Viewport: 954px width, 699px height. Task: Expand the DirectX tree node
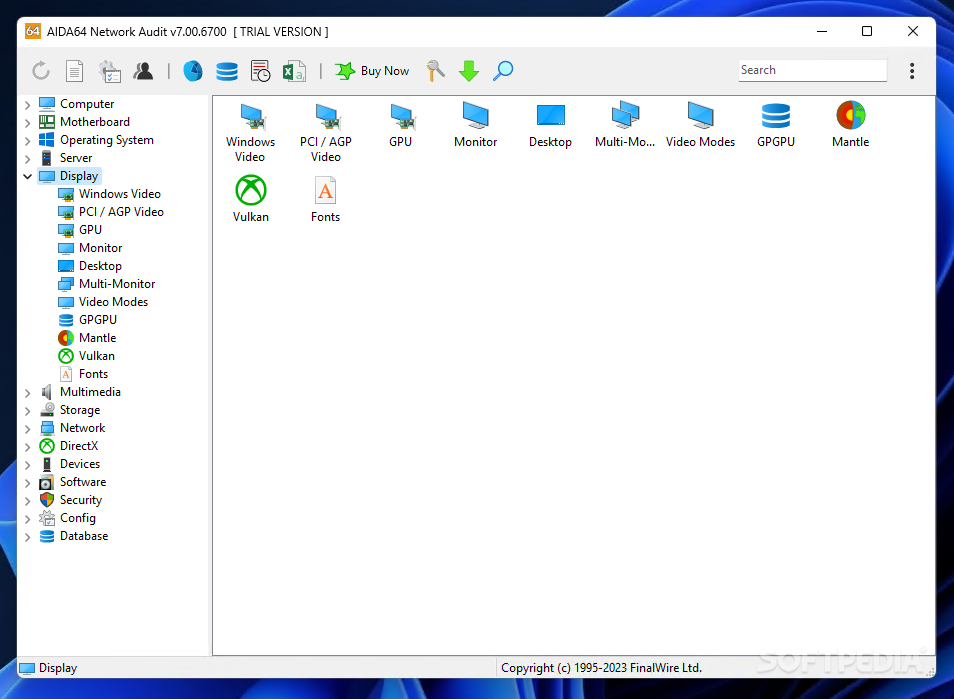pos(27,447)
